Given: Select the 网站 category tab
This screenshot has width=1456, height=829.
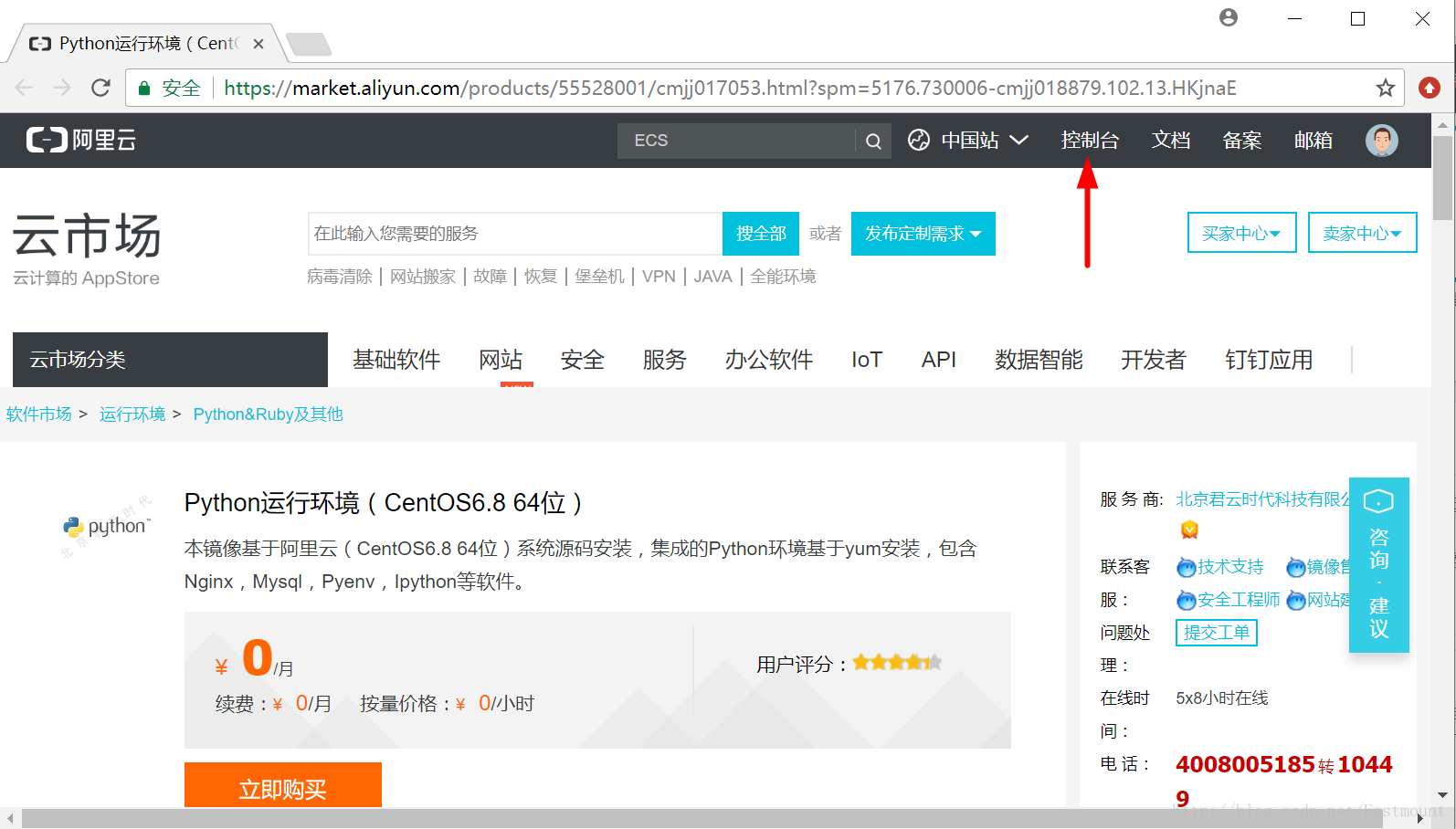Looking at the screenshot, I should 501,360.
